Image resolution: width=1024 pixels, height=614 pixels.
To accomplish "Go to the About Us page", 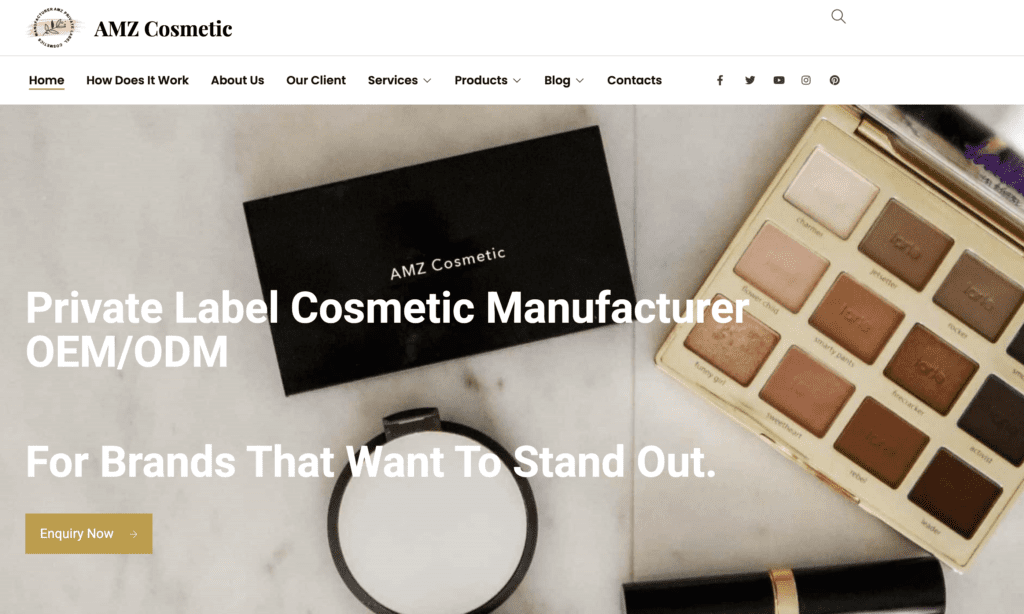I will [237, 80].
